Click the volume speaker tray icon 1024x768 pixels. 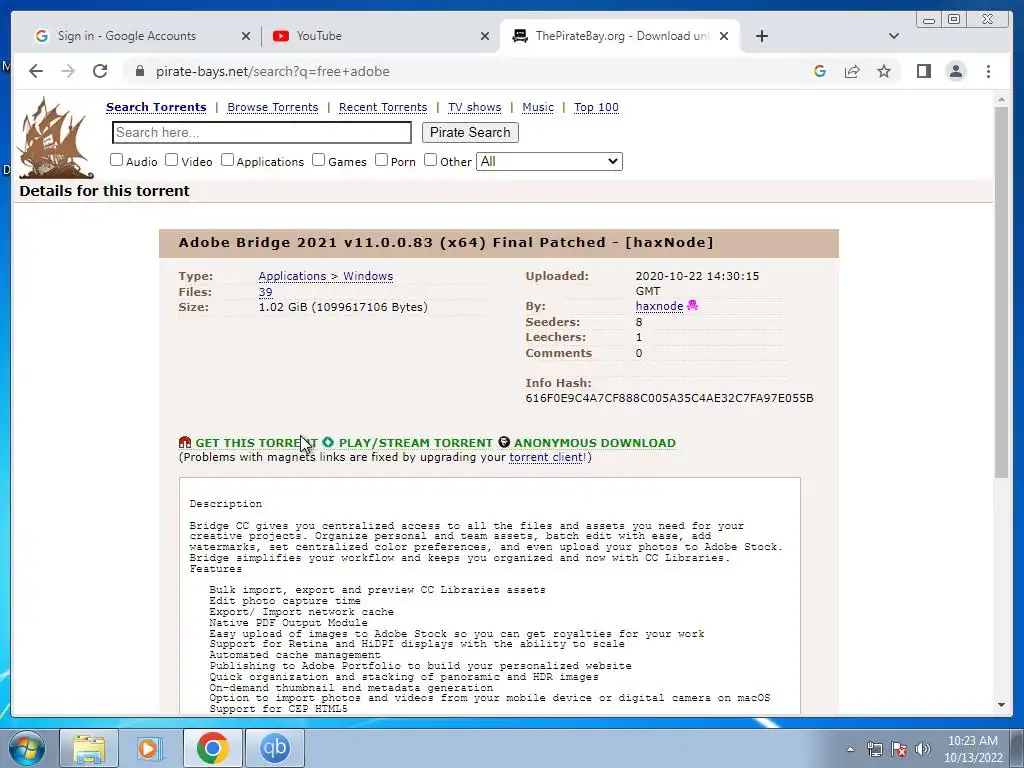pyautogui.click(x=922, y=749)
